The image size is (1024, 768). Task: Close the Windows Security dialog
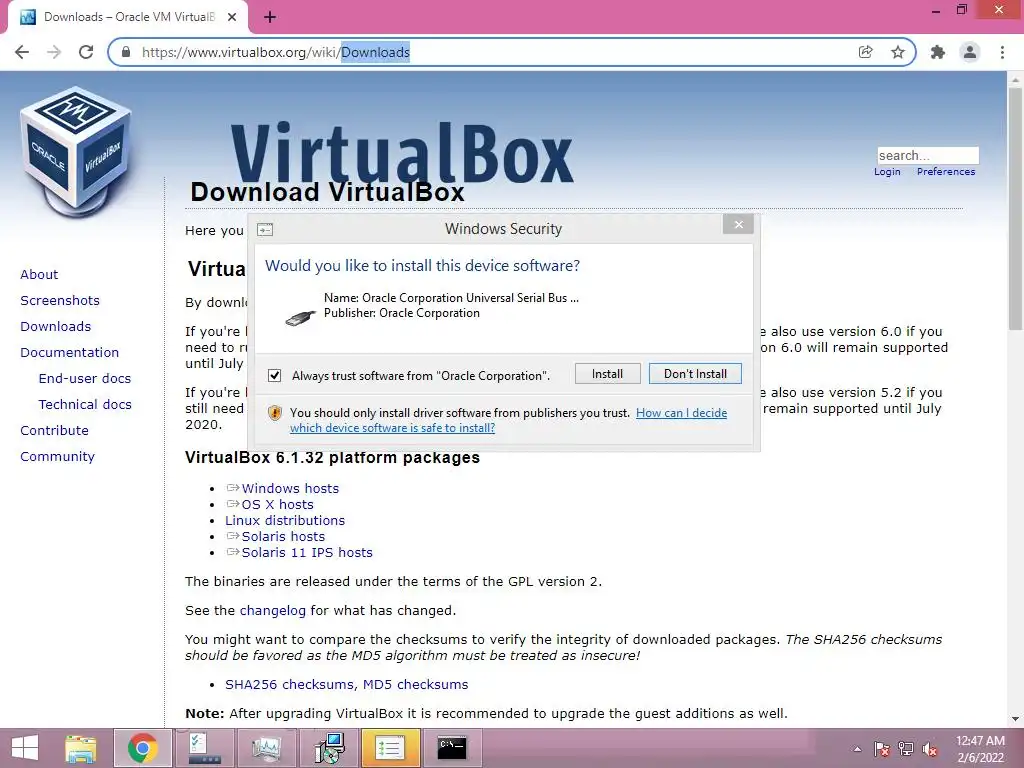click(738, 224)
